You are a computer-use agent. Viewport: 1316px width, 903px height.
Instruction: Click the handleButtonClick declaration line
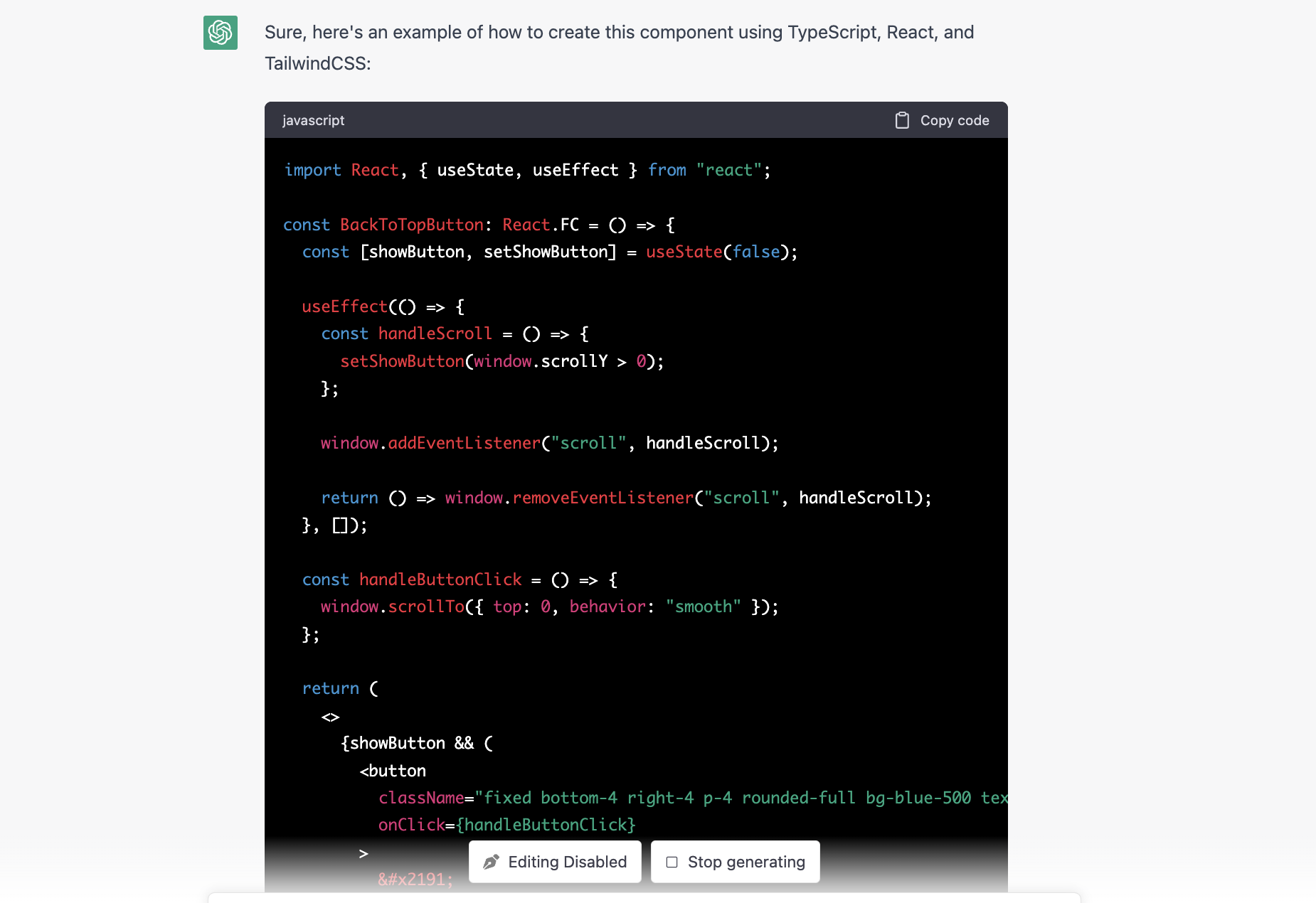tap(460, 579)
